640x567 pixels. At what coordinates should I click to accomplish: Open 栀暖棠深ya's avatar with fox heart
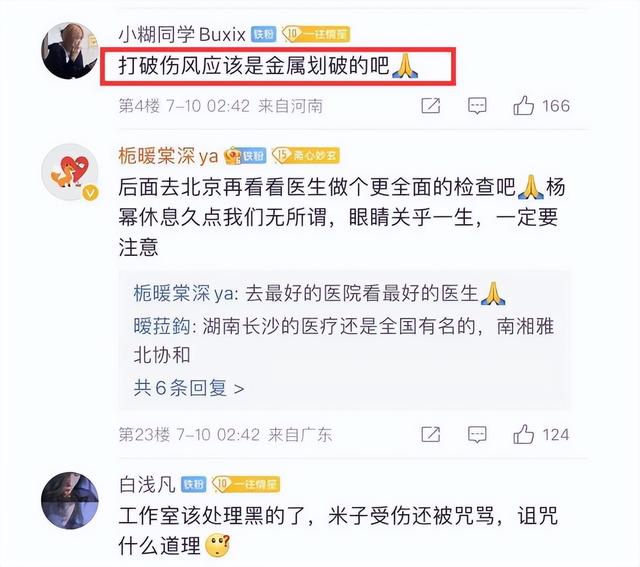tap(70, 172)
